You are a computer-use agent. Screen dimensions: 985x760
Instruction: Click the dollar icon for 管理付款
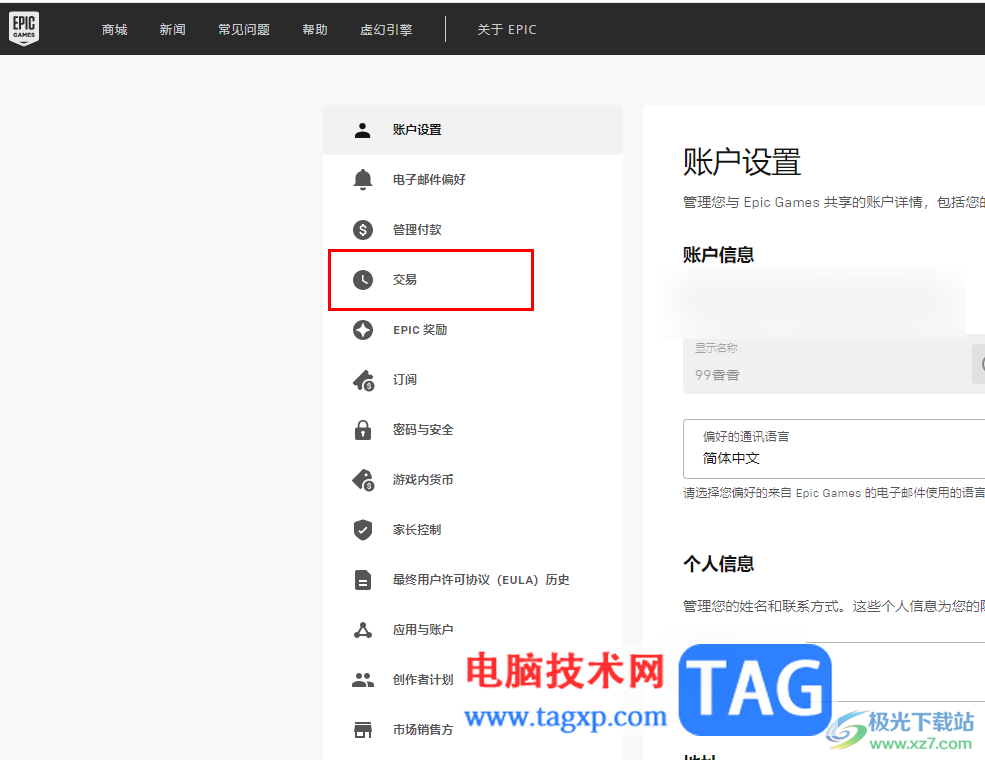pos(362,230)
